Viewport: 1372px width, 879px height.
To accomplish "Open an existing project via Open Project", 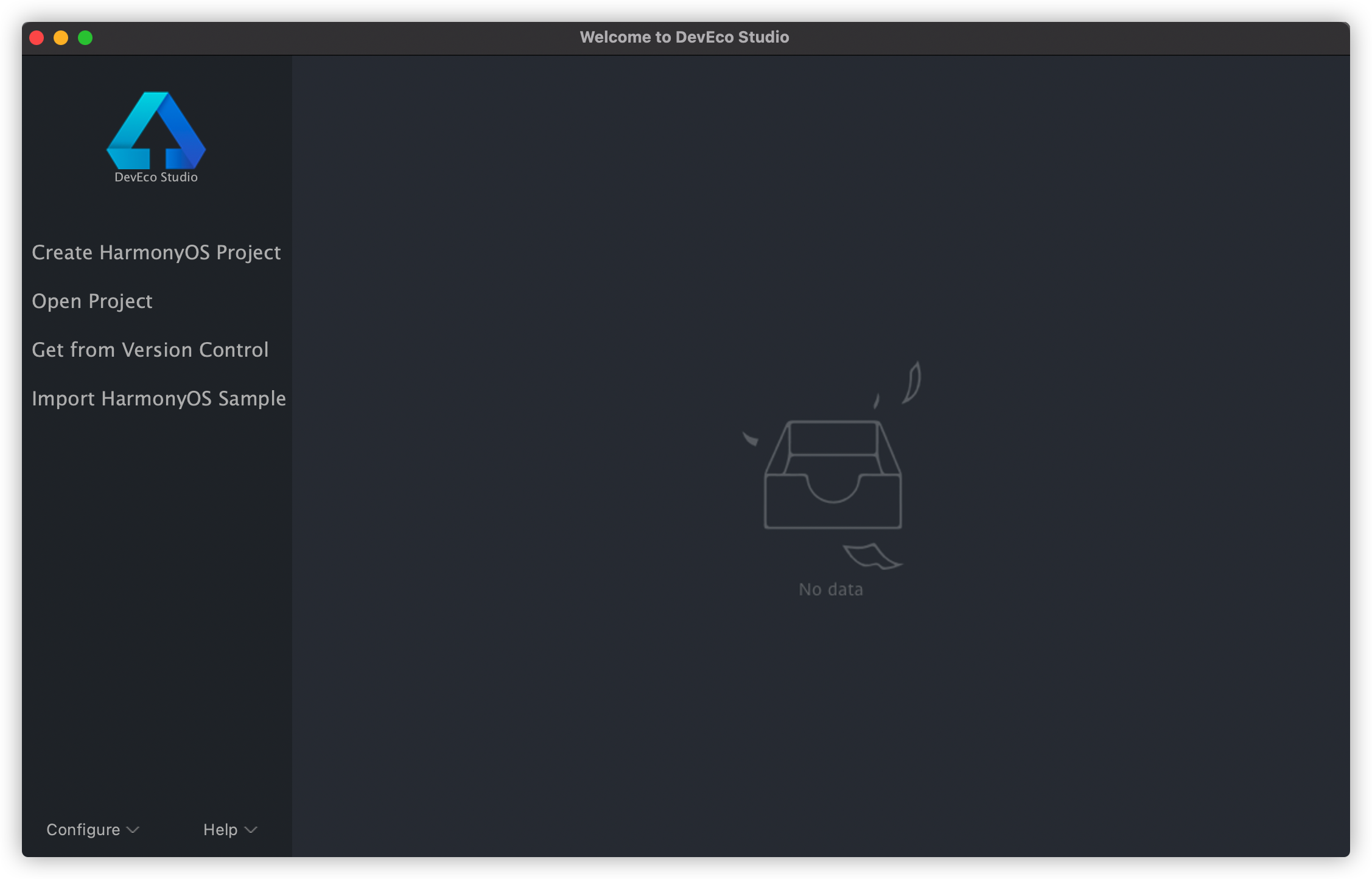I will pos(92,301).
